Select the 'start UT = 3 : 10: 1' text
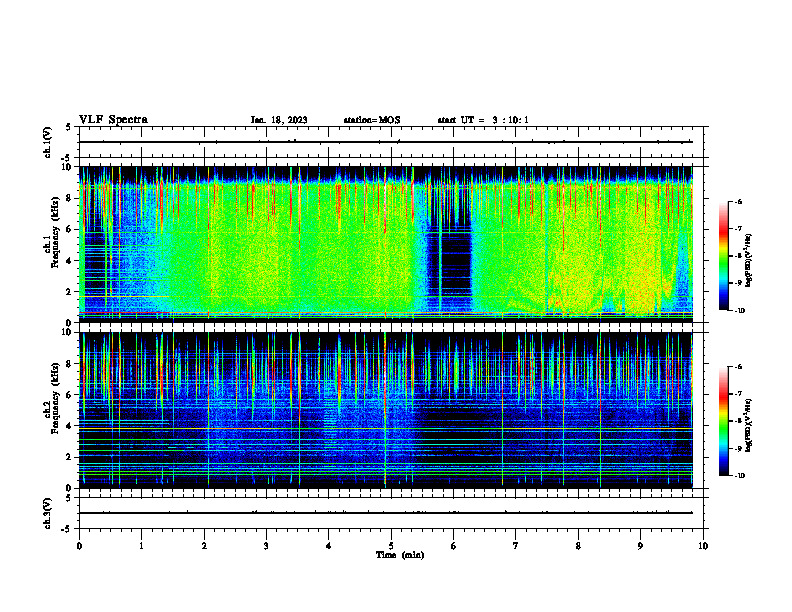The image size is (792, 612). 483,120
